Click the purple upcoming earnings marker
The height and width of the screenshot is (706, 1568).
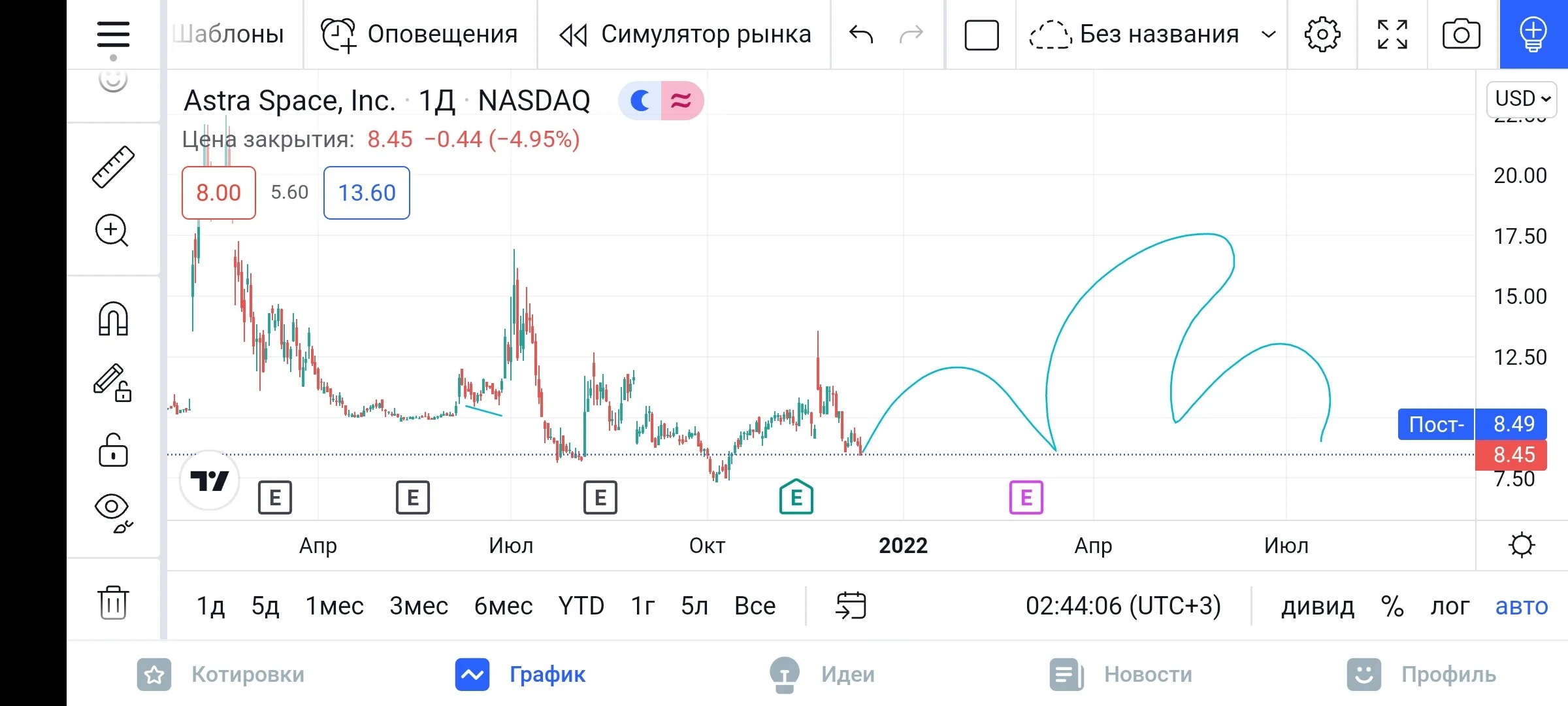1026,497
